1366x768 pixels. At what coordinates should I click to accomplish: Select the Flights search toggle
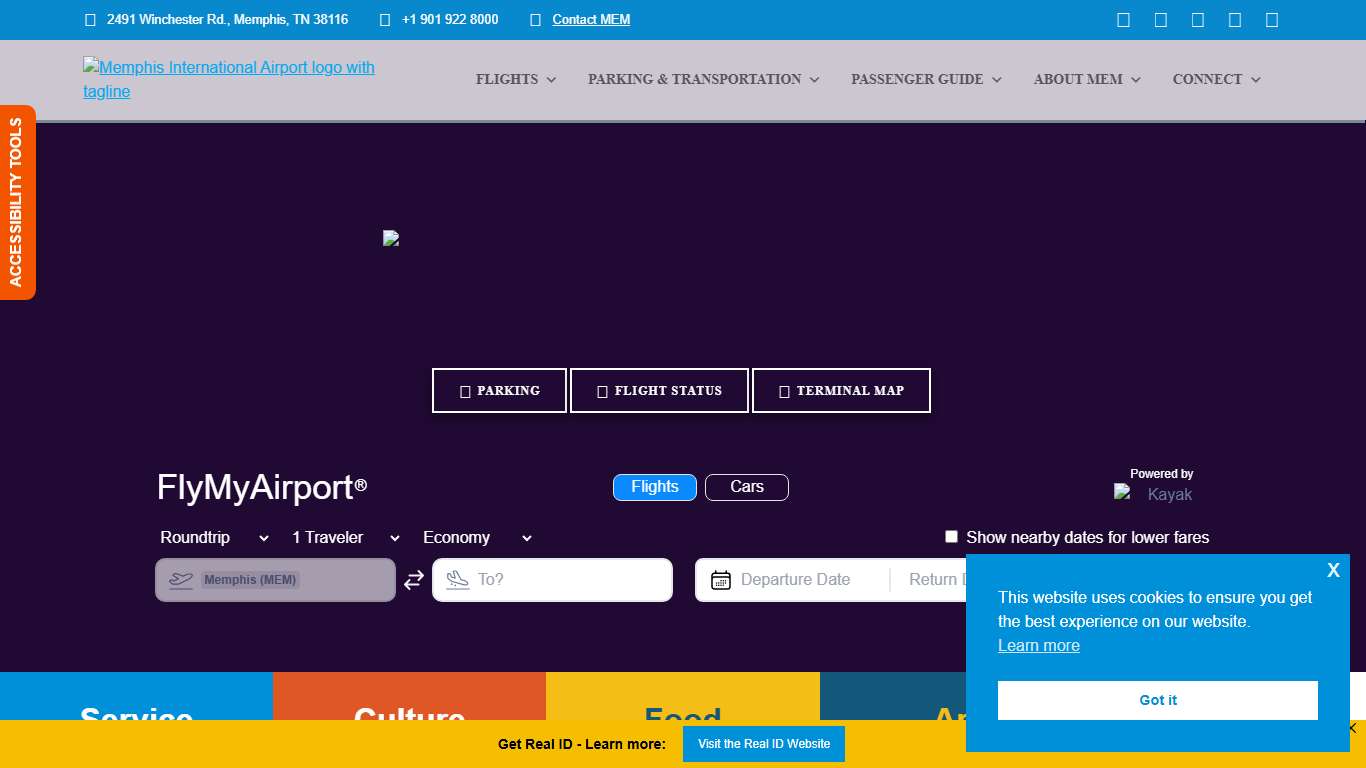(654, 487)
